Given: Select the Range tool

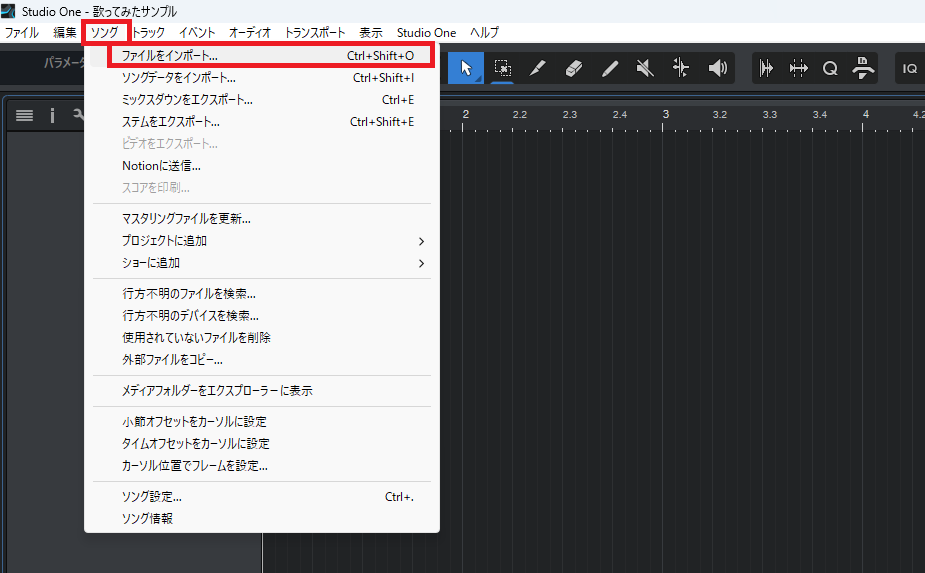Looking at the screenshot, I should [x=502, y=68].
